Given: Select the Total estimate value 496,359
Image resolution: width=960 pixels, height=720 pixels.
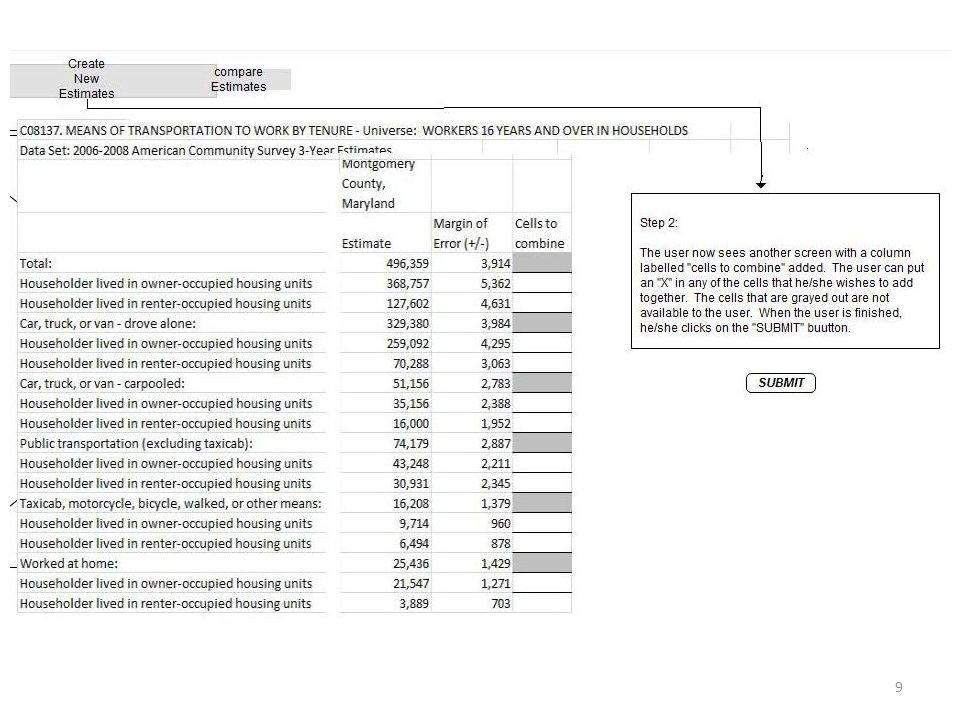Looking at the screenshot, I should [x=407, y=263].
